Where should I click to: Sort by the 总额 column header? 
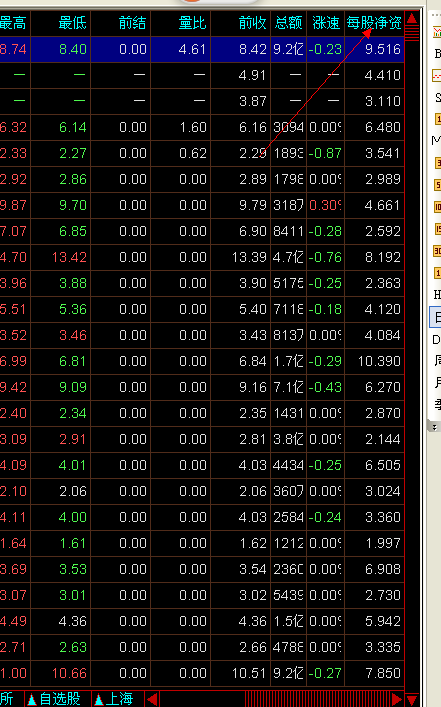tap(288, 23)
